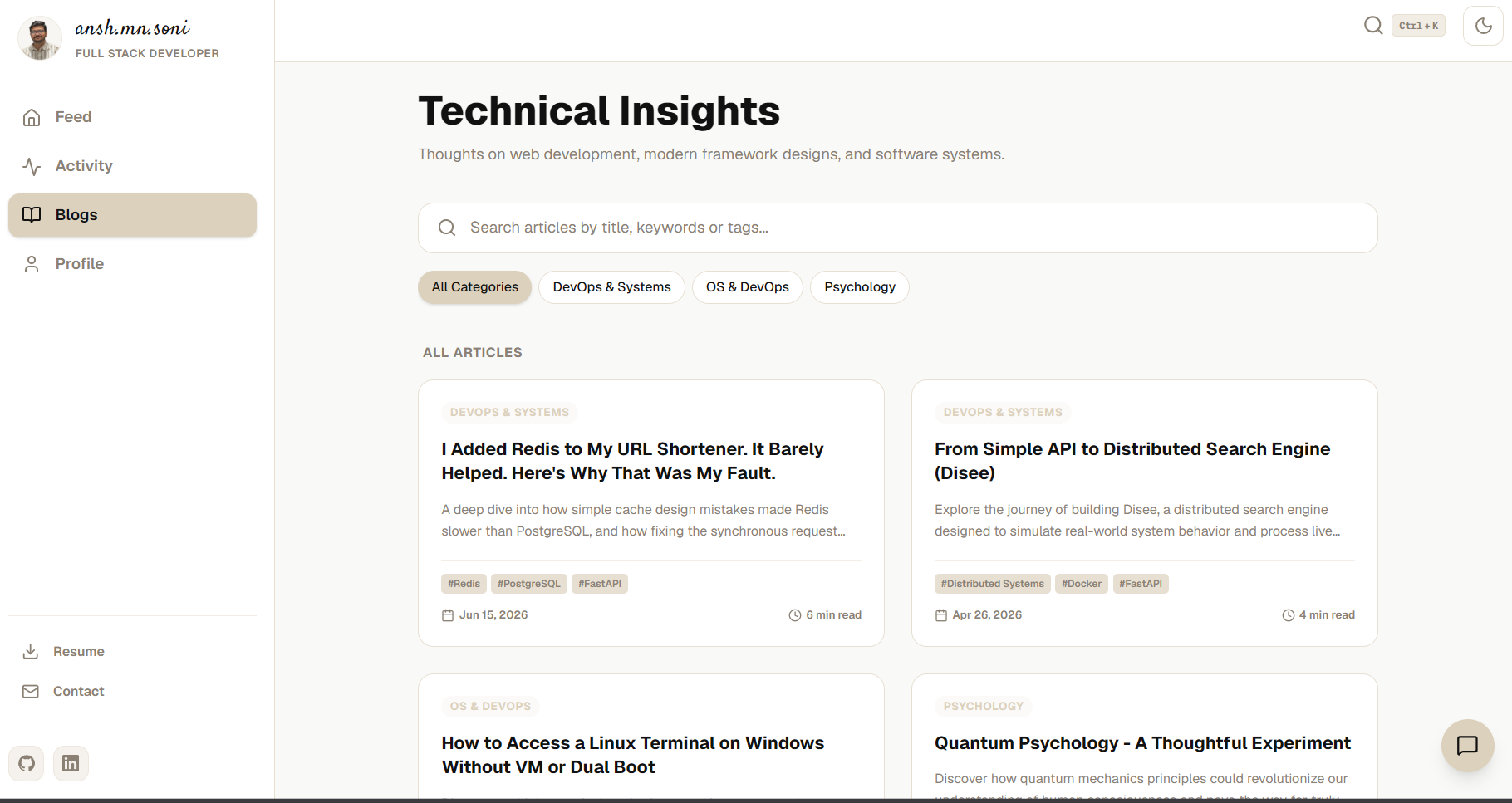Click the clock icon beside 4 min read
1512x803 pixels.
(1289, 615)
